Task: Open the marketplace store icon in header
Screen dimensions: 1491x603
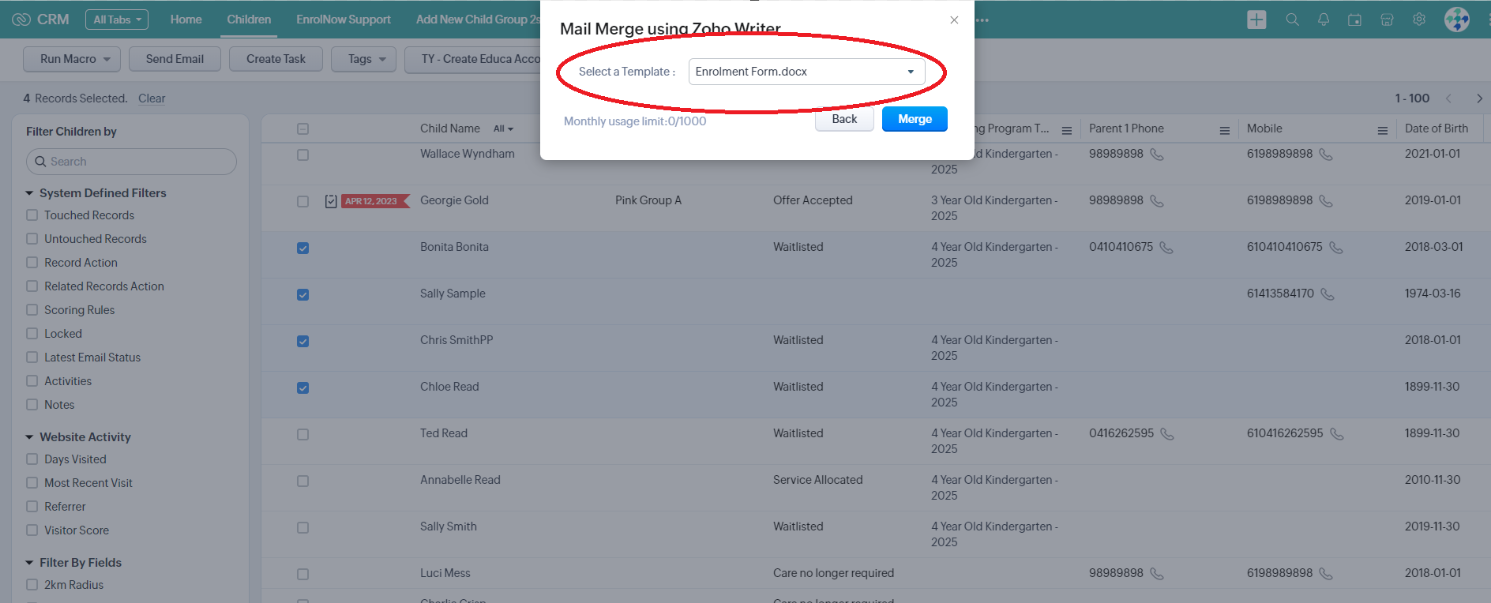Action: click(1387, 19)
